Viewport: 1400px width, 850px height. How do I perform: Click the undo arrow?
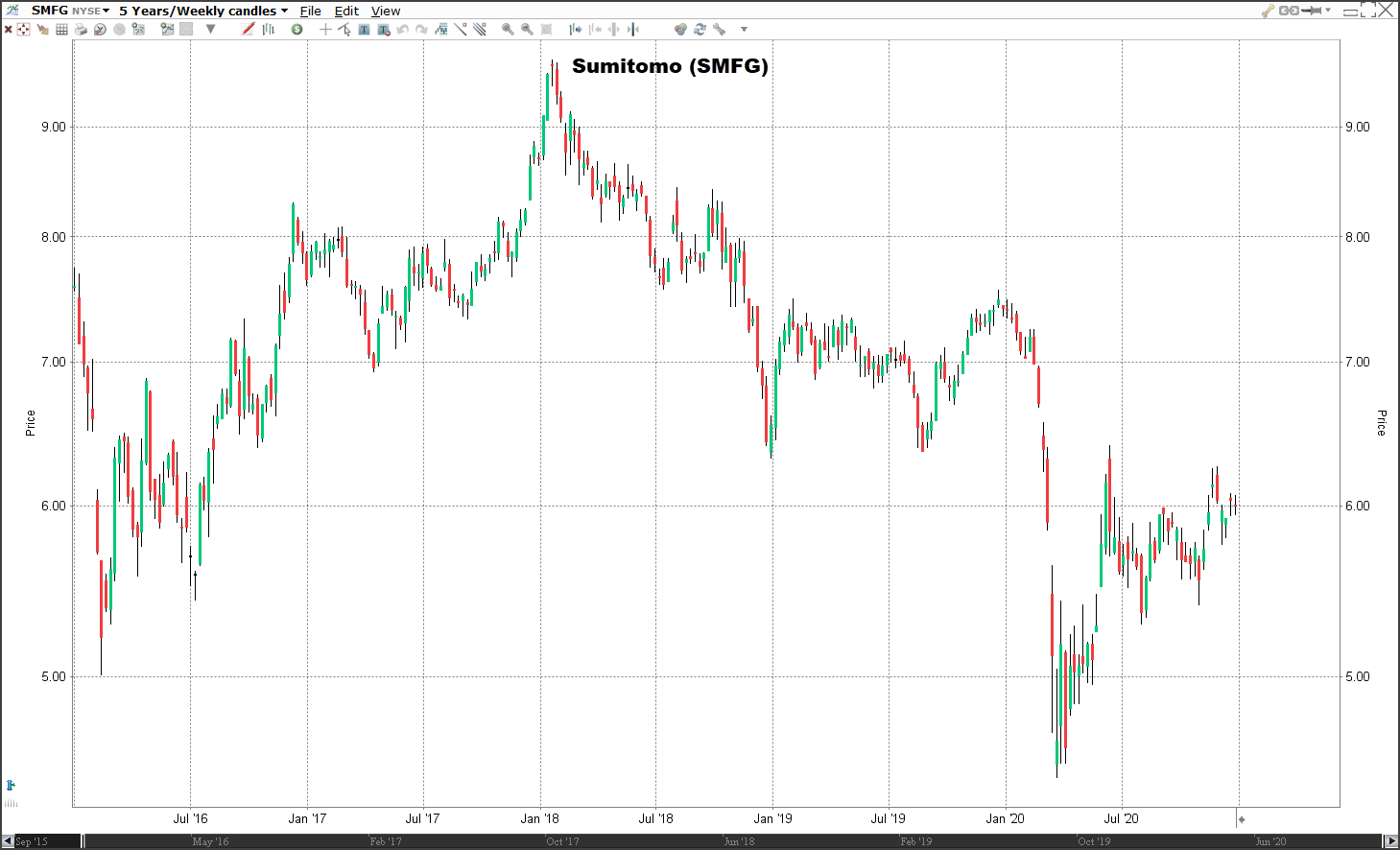402,29
